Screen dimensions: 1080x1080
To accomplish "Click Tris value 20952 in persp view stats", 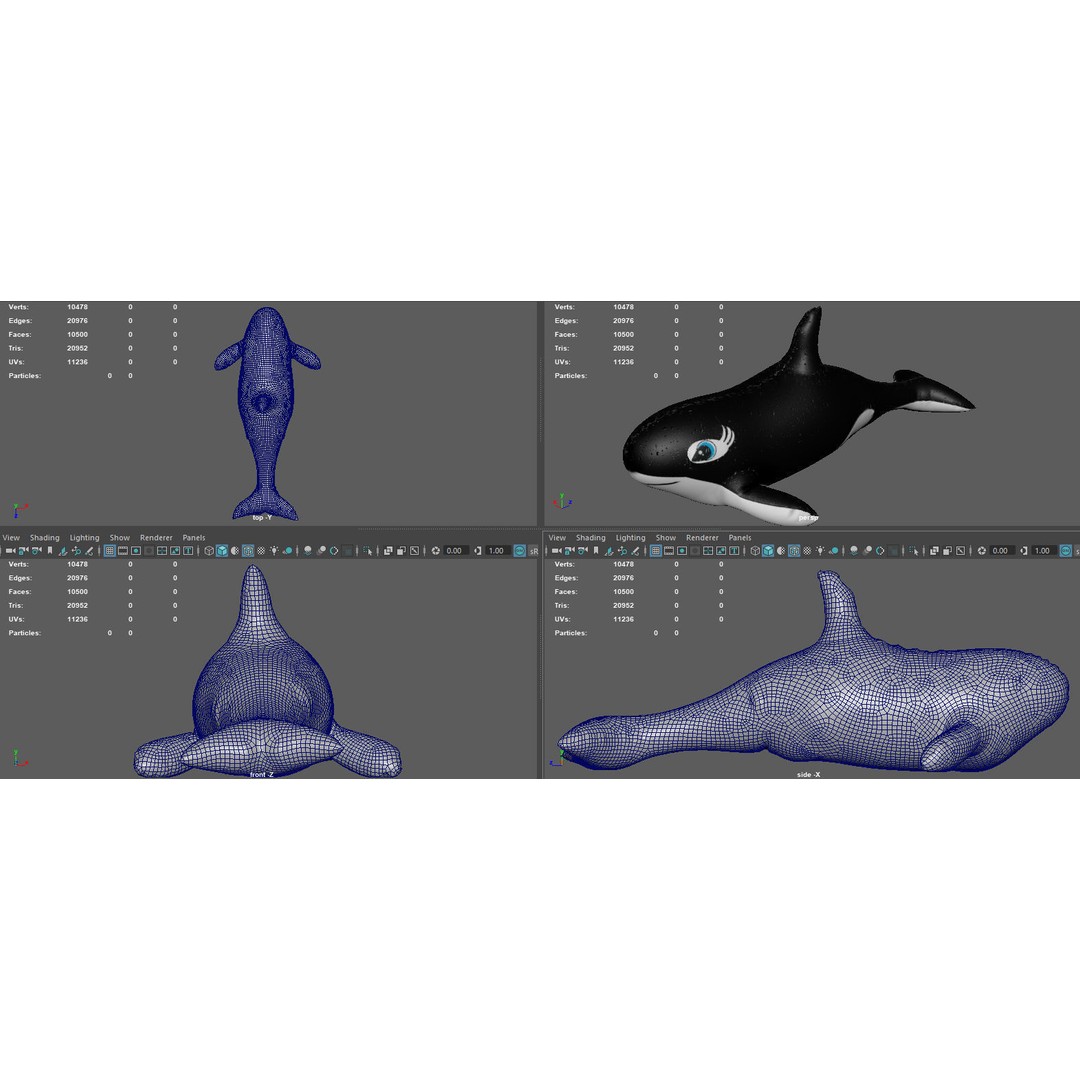I will pos(623,349).
